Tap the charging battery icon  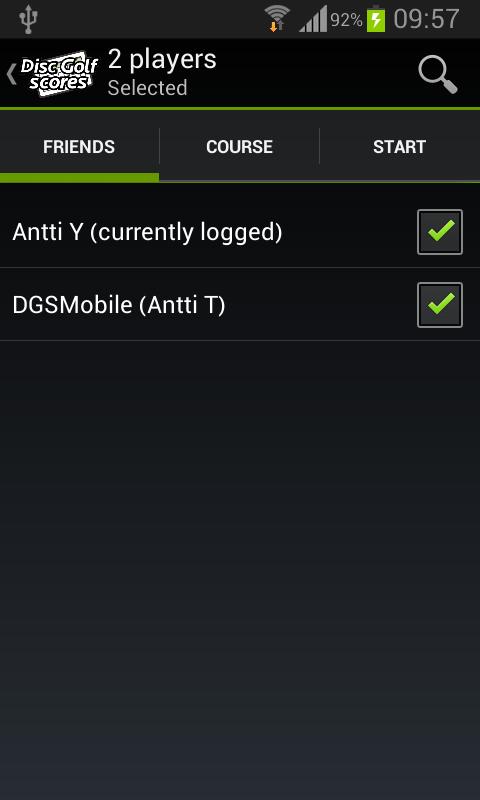tap(376, 19)
